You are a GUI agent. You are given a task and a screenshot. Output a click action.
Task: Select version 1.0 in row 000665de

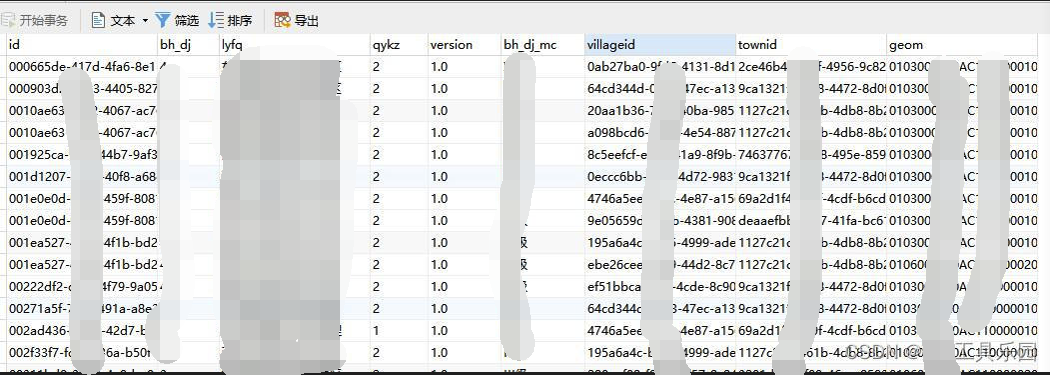point(463,67)
